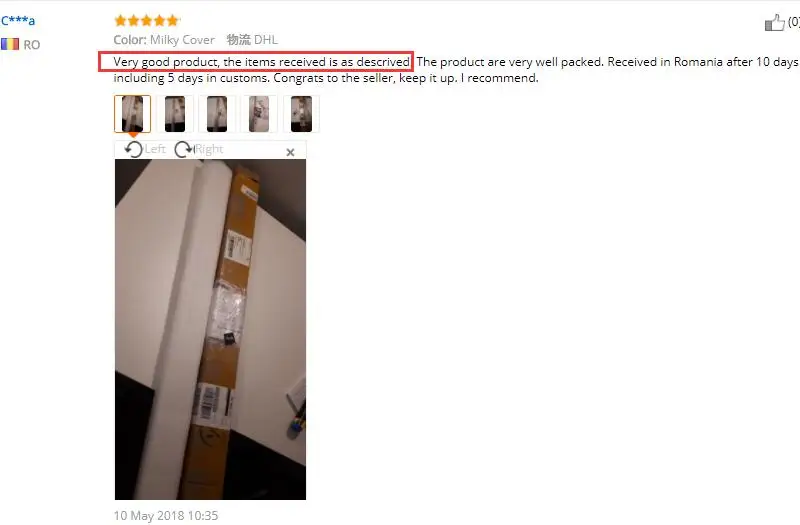Image resolution: width=800 pixels, height=525 pixels.
Task: Select the second review photo thumbnail
Action: 175,114
